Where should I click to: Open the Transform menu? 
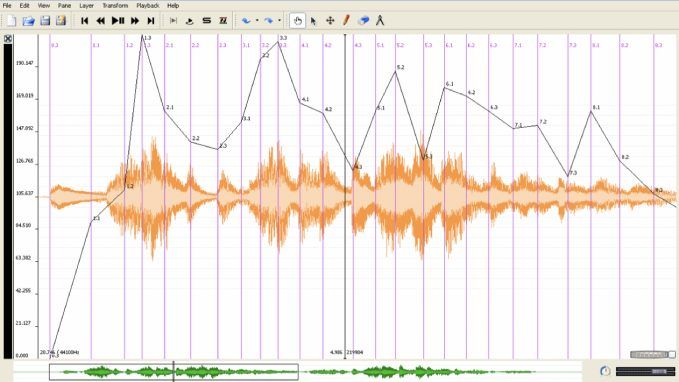[x=115, y=6]
